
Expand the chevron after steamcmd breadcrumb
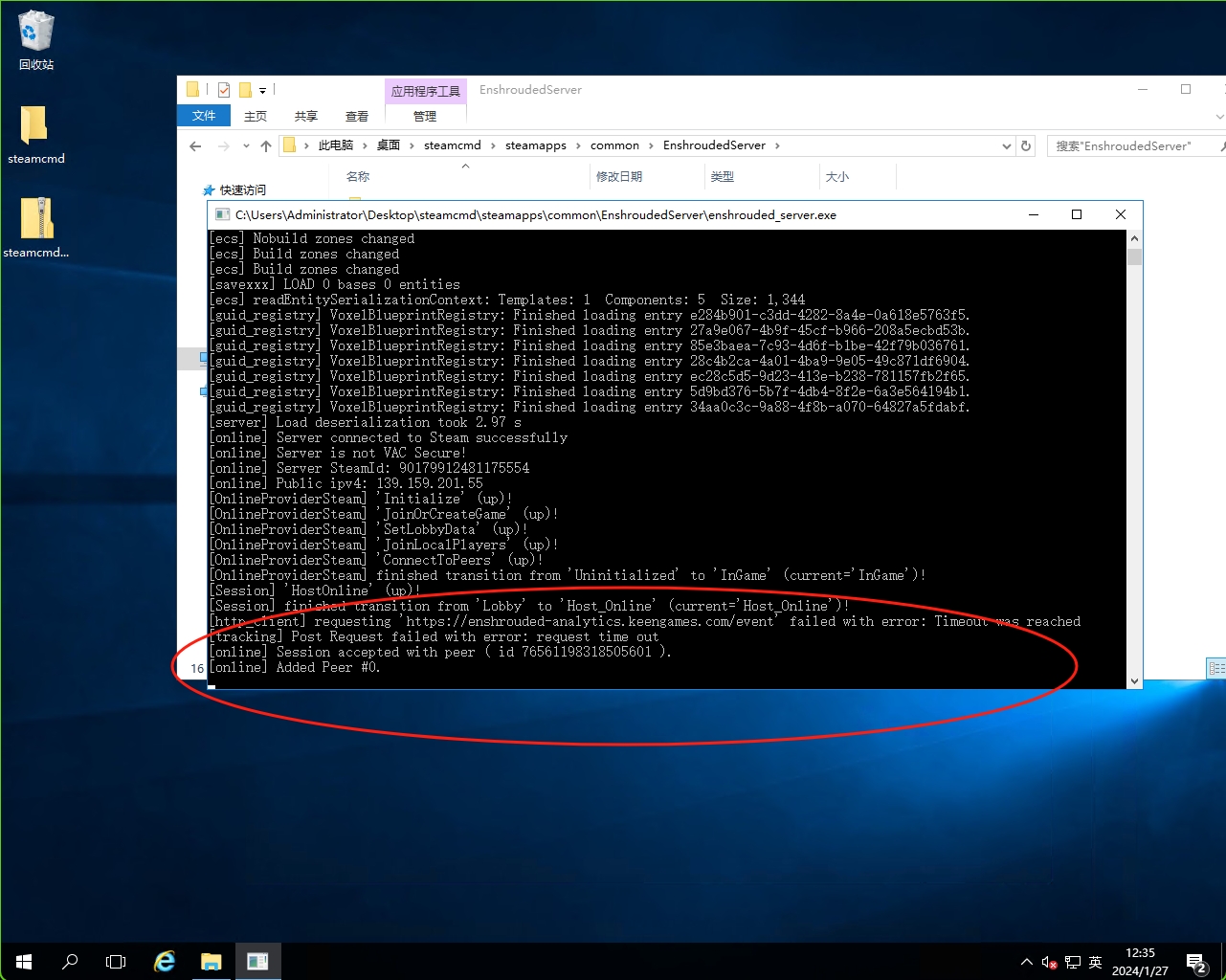tap(494, 145)
